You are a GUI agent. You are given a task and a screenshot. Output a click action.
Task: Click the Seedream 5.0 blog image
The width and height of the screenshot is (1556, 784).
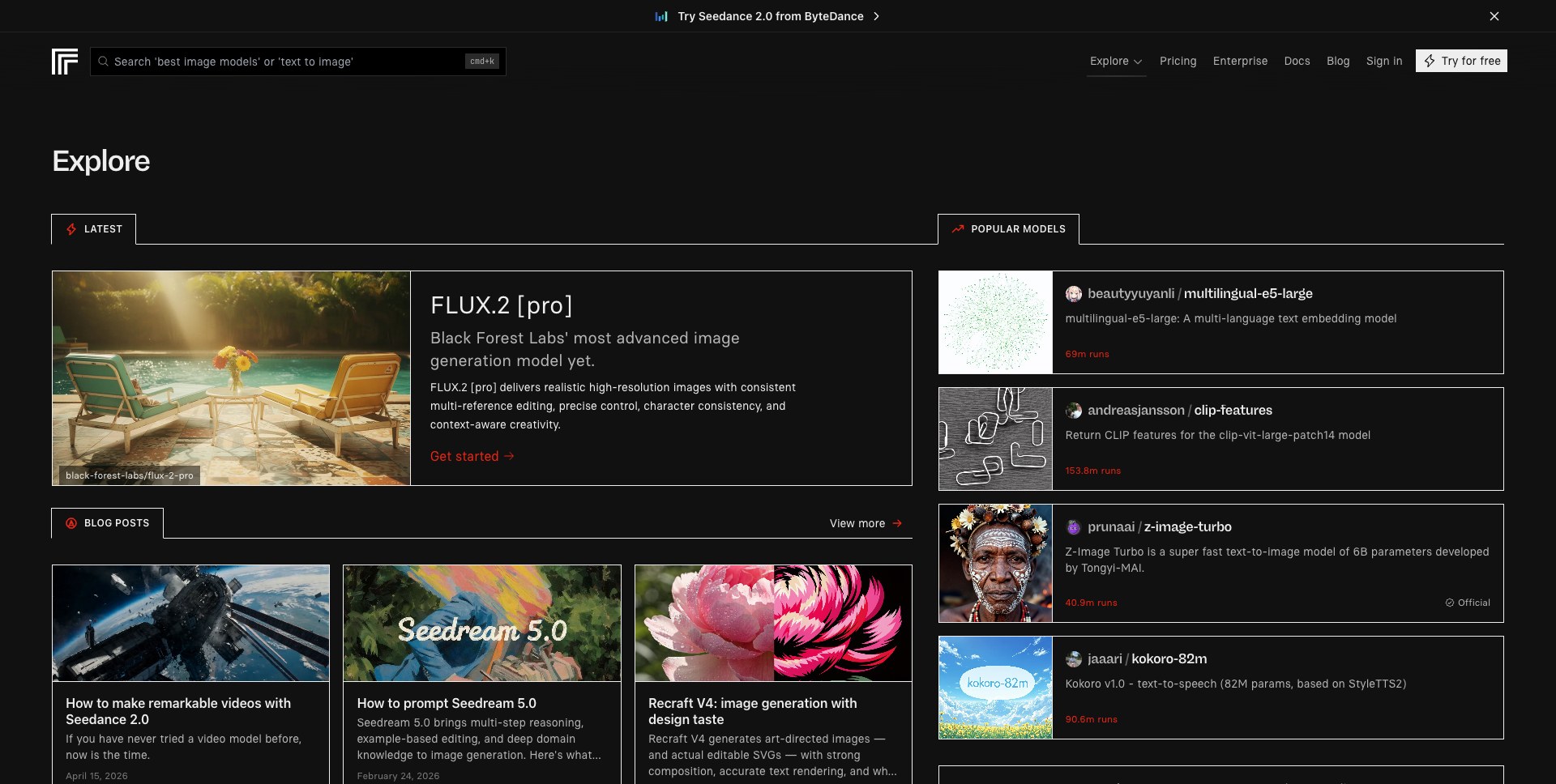(482, 624)
